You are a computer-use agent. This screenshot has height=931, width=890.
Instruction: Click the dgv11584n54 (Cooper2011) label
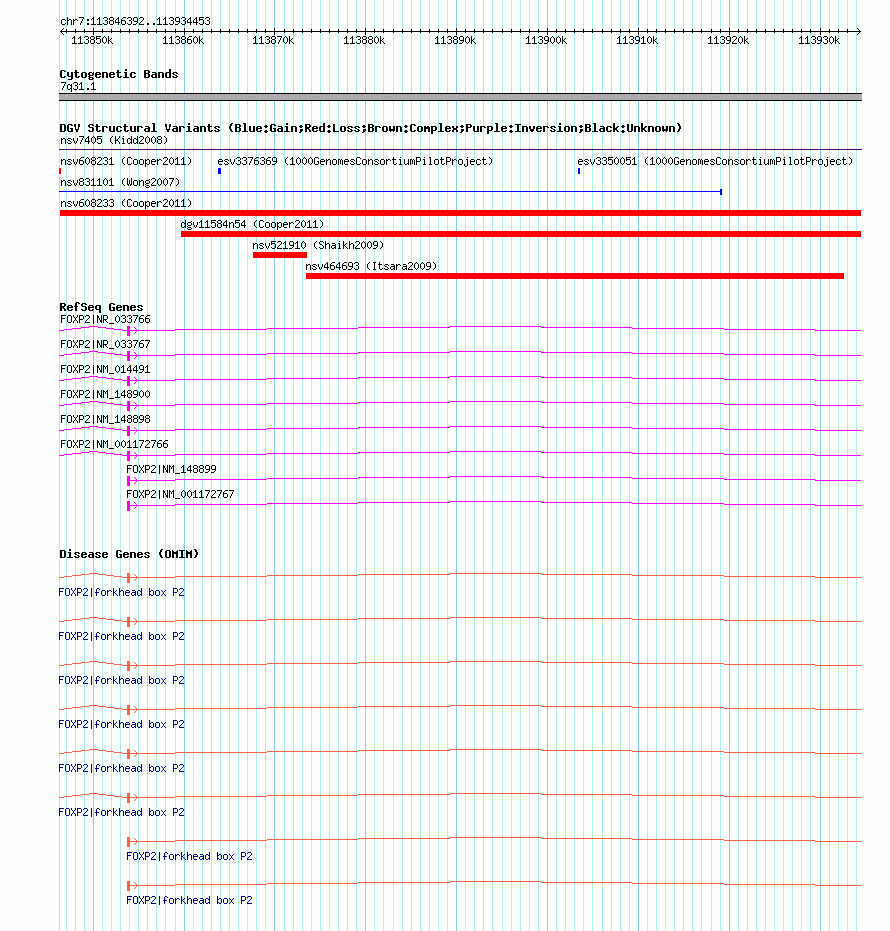[x=252, y=224]
